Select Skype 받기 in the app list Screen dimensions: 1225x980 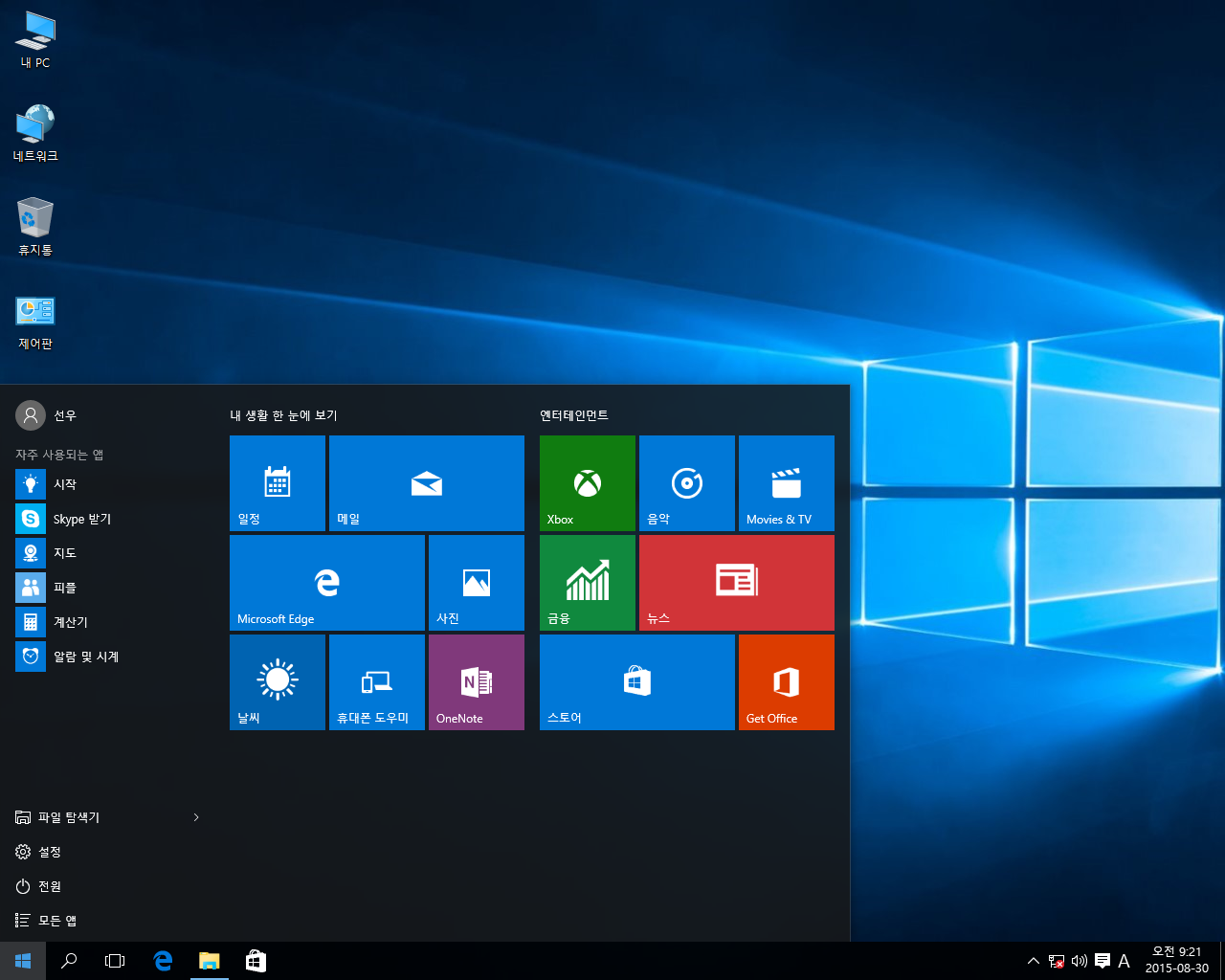click(x=107, y=519)
